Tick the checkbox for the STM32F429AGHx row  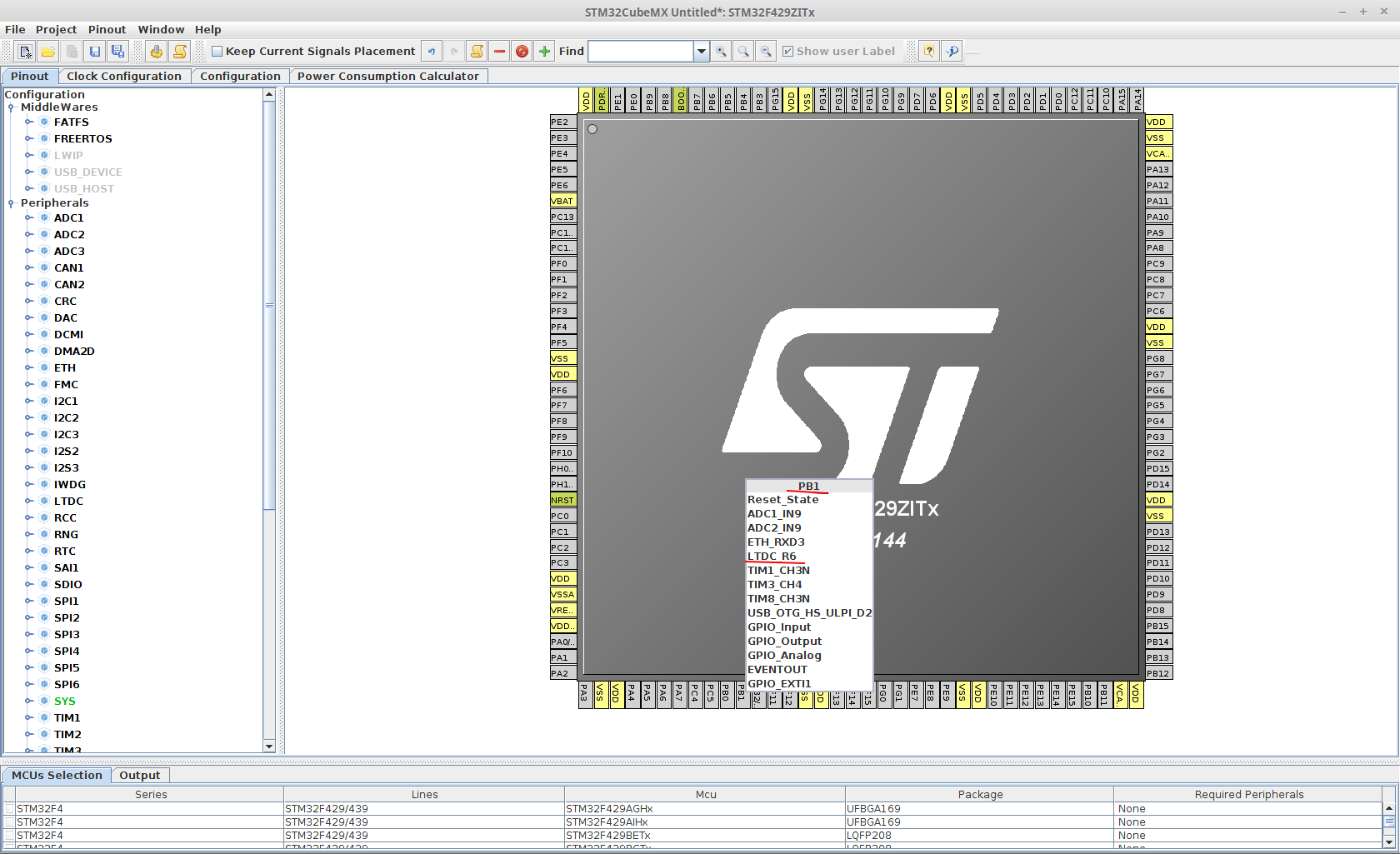click(x=9, y=809)
